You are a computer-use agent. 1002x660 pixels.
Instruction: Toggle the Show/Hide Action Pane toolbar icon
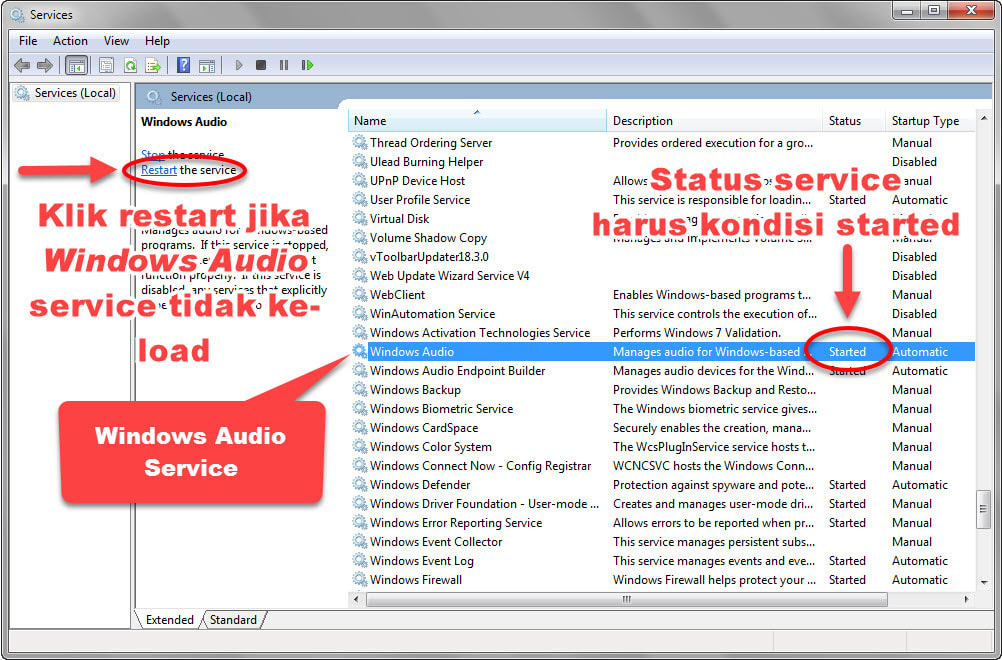[207, 65]
